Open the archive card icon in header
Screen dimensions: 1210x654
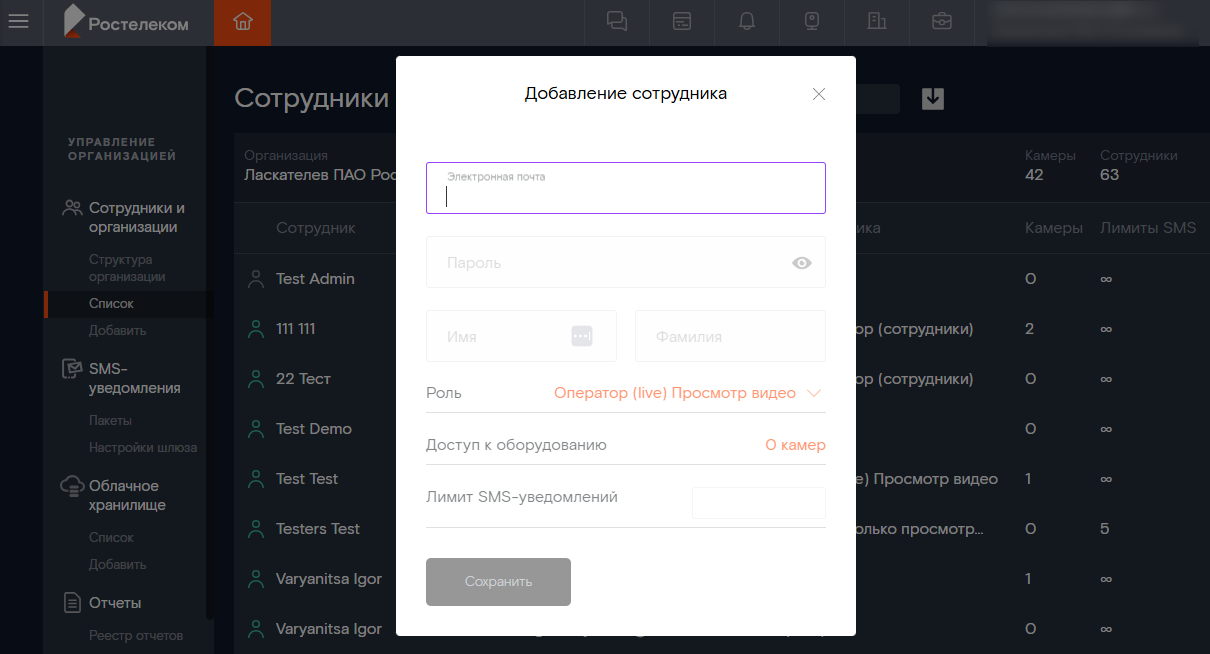coord(682,22)
